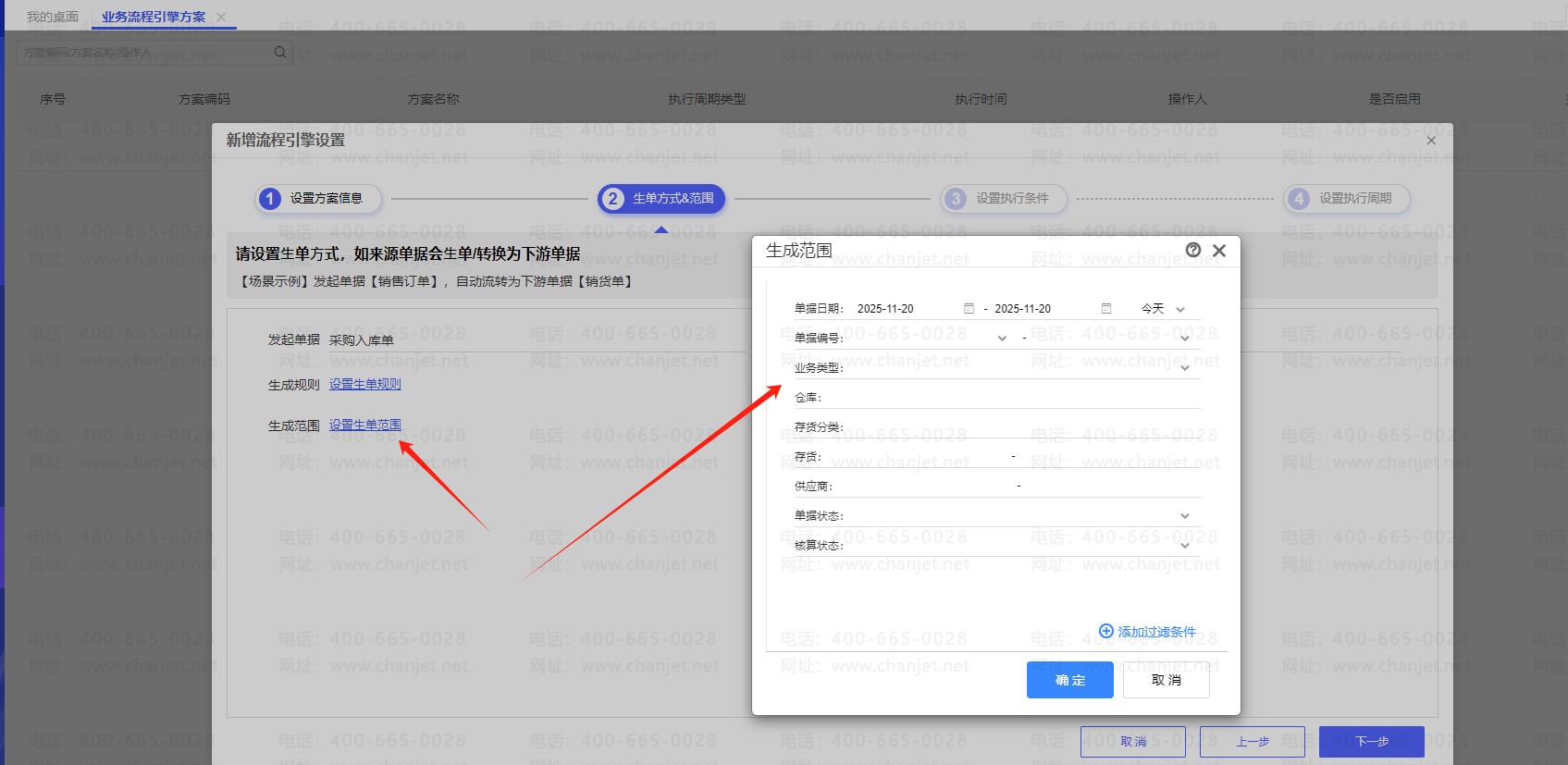Click the 单据日期 start date field
This screenshot has height=765, width=1568.
(908, 308)
